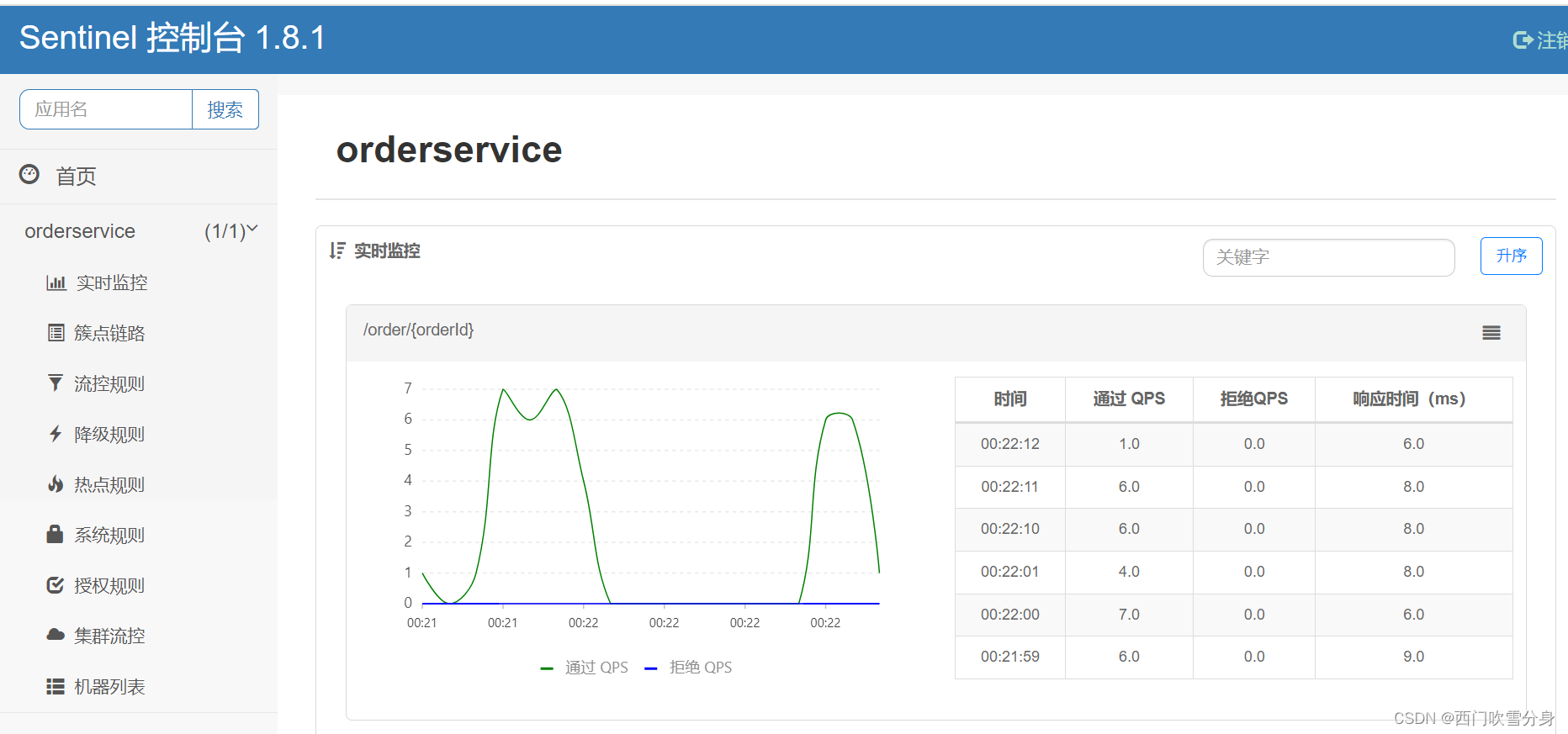Toggle the 拒绝 QPS legend entry

tap(688, 668)
